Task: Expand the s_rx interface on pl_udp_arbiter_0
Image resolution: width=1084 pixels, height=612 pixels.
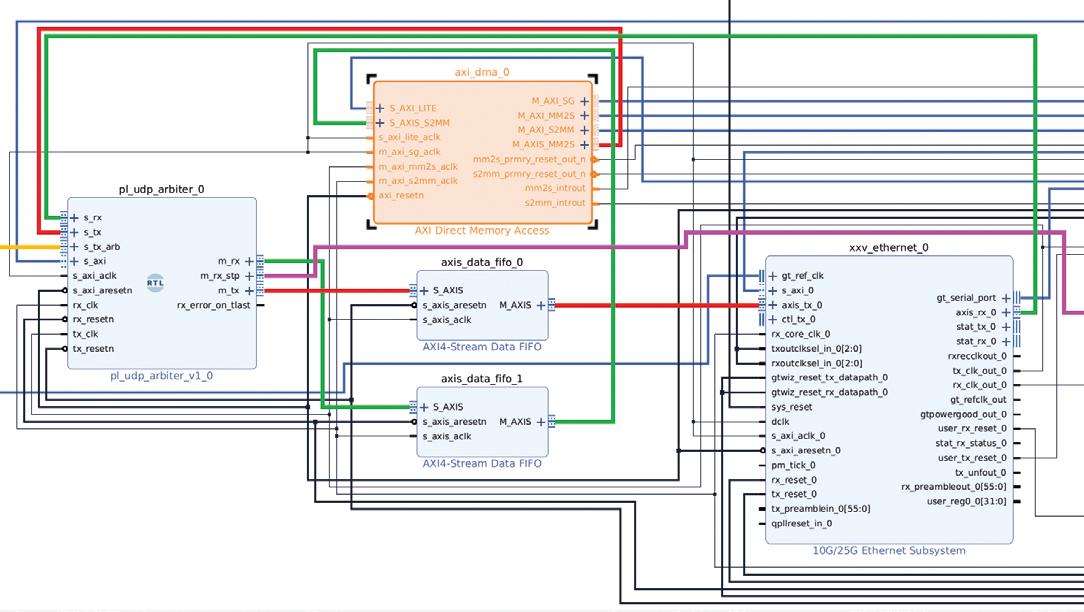Action: (74, 218)
